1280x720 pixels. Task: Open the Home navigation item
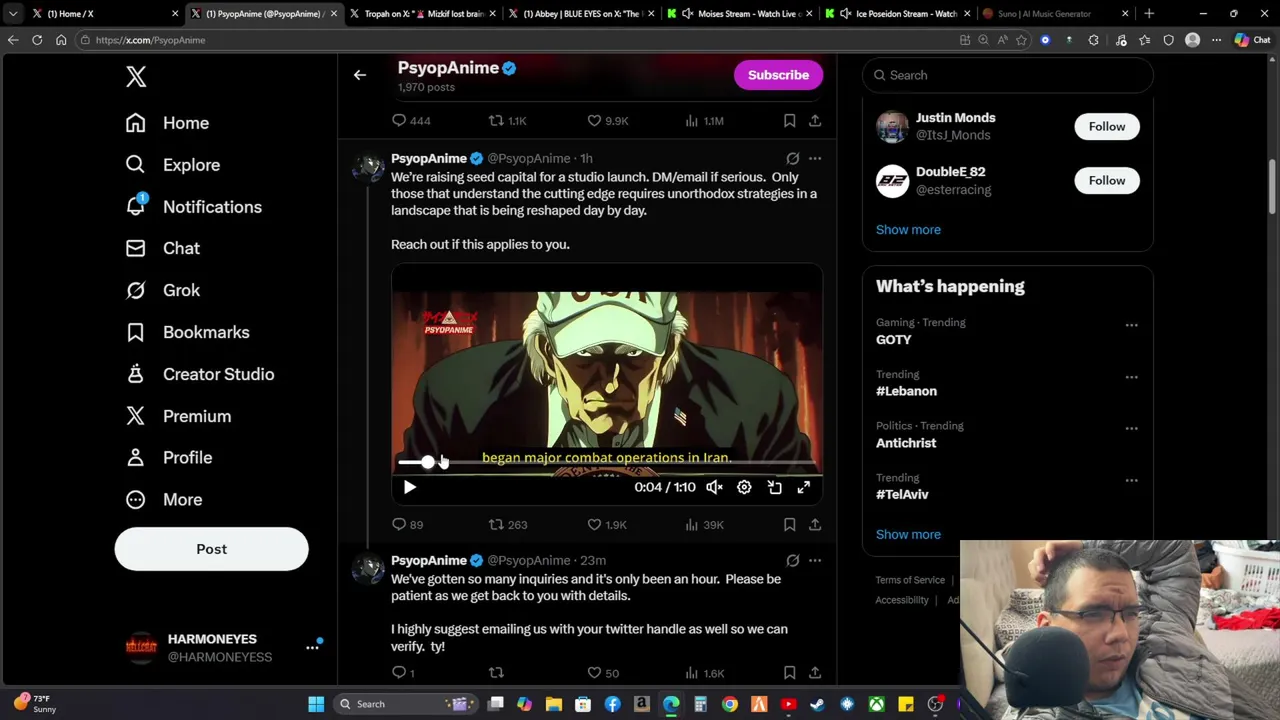pyautogui.click(x=167, y=123)
